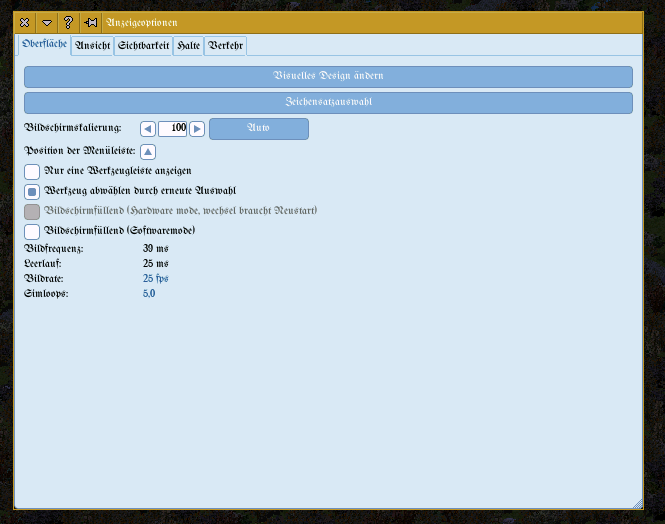
Task: Open the Sichtbarkeit tab
Action: [143, 46]
